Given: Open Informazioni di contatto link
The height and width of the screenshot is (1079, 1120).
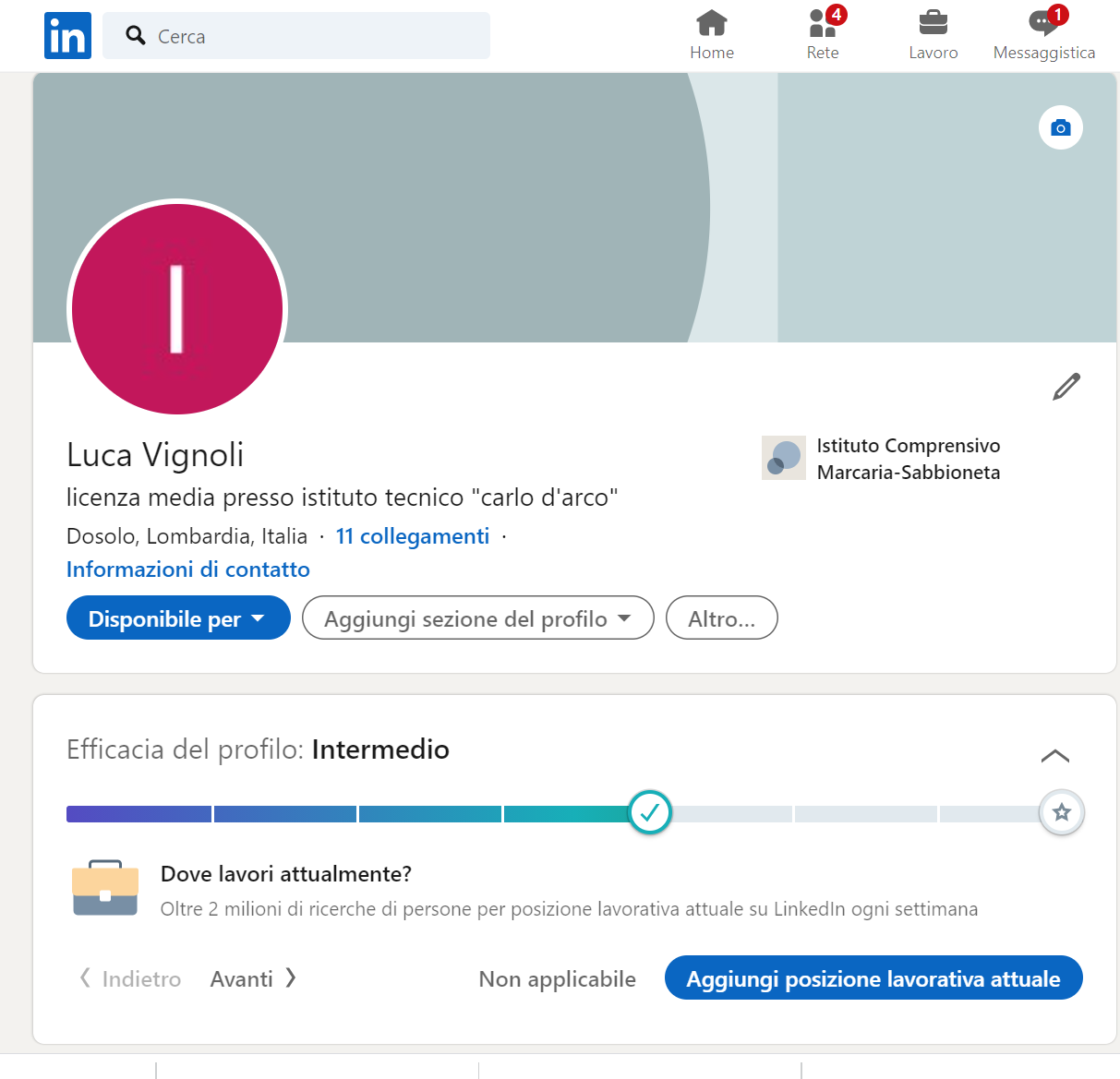Looking at the screenshot, I should [x=188, y=569].
